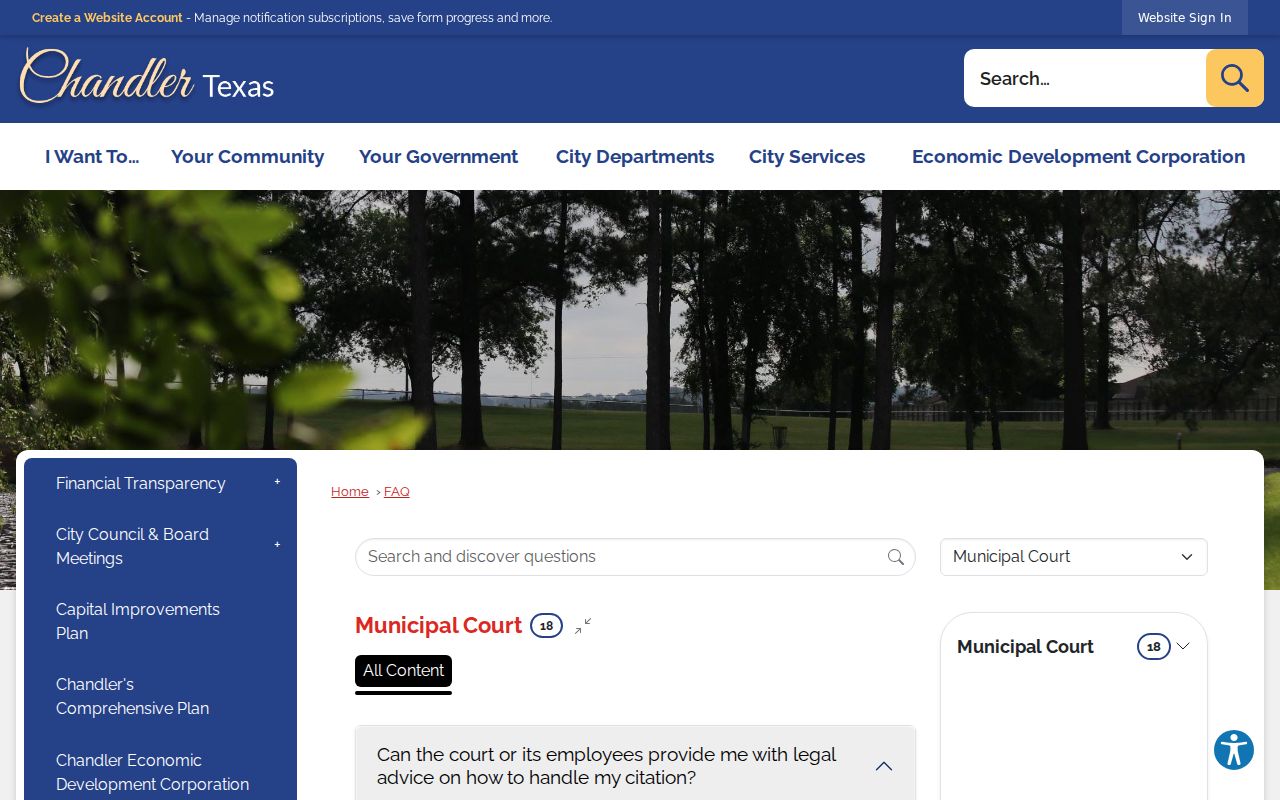Click Website Sign In button
1280x800 pixels.
[x=1184, y=18]
